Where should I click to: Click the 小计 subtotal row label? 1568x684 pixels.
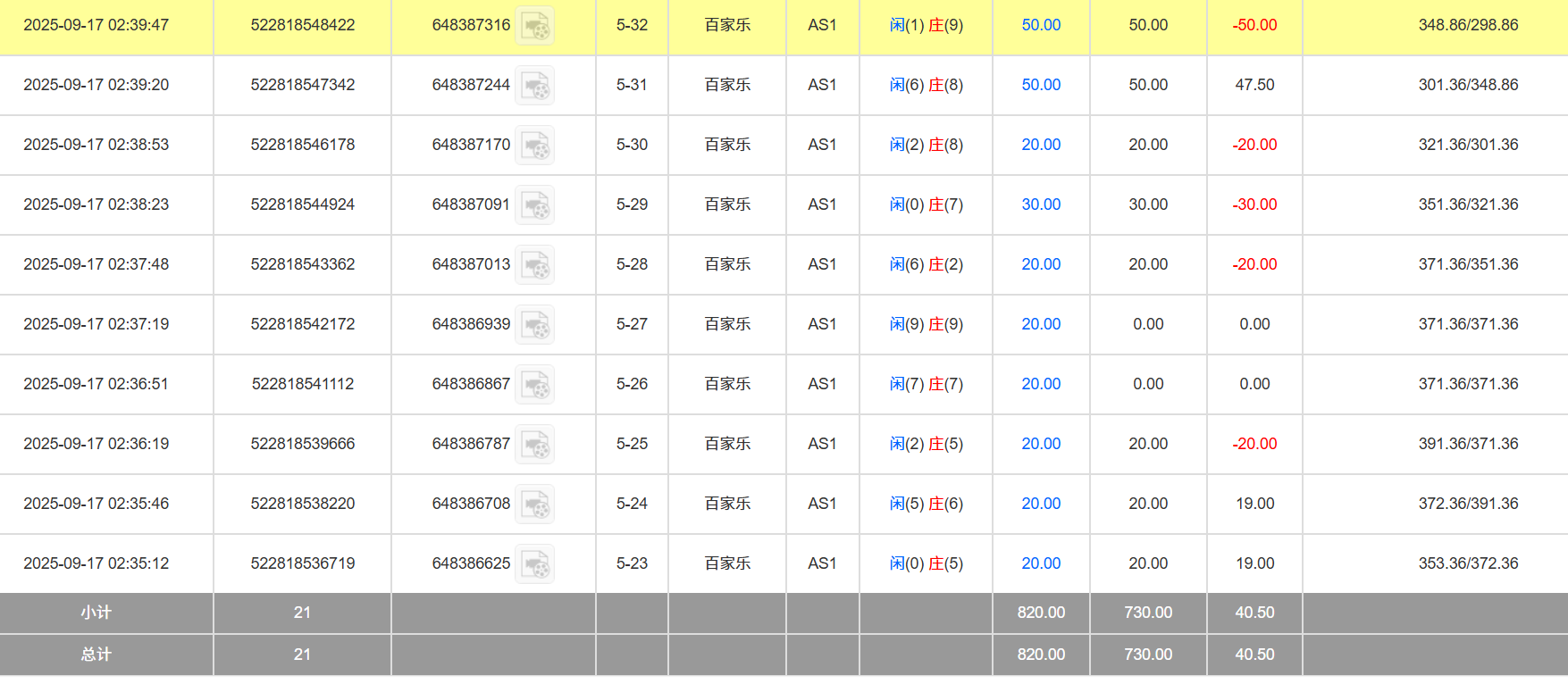coord(96,613)
